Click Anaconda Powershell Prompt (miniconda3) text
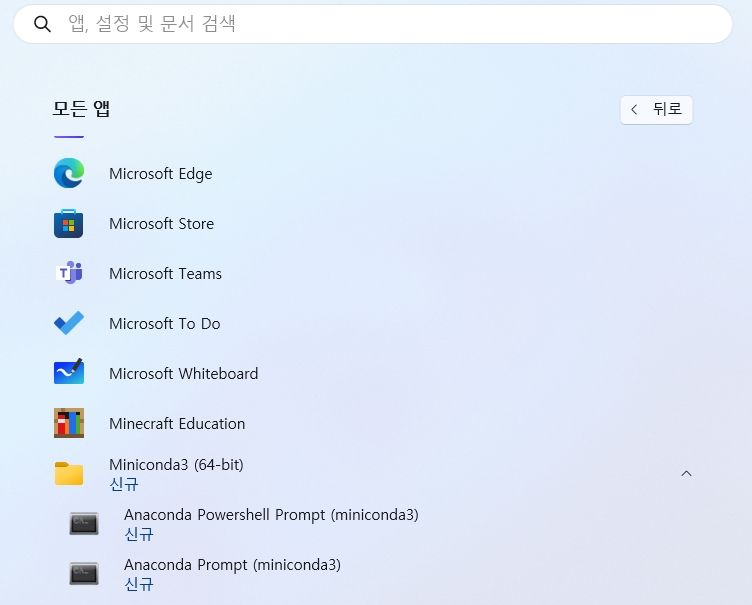 (271, 514)
